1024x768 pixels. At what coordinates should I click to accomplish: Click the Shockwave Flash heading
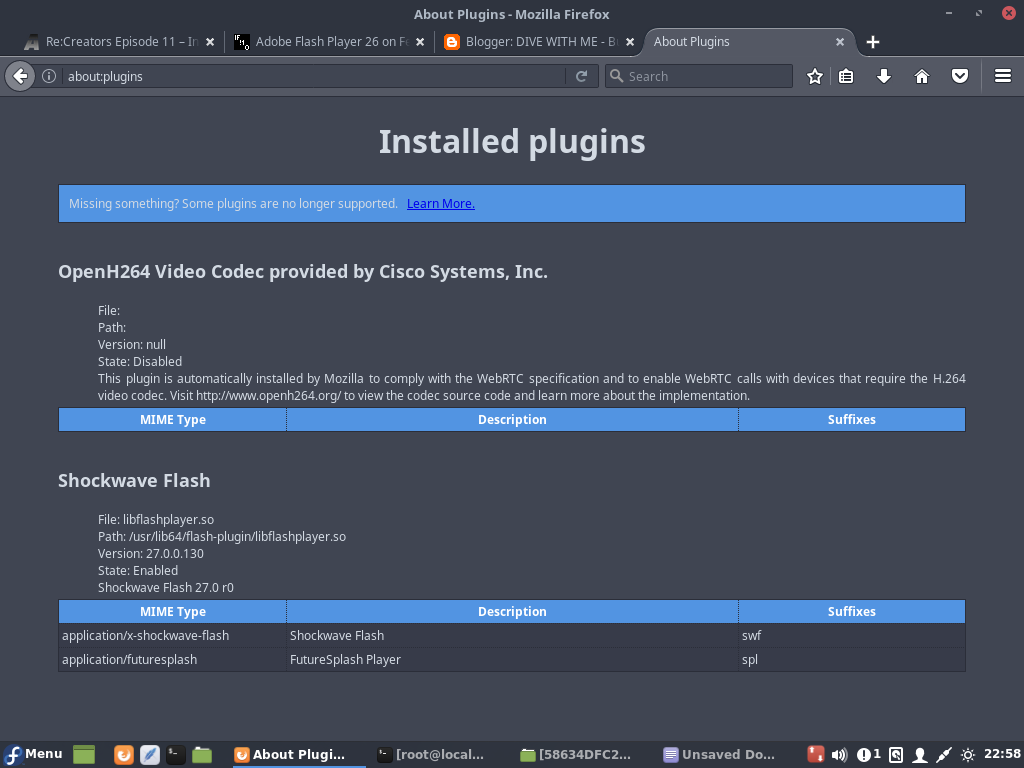pos(134,481)
